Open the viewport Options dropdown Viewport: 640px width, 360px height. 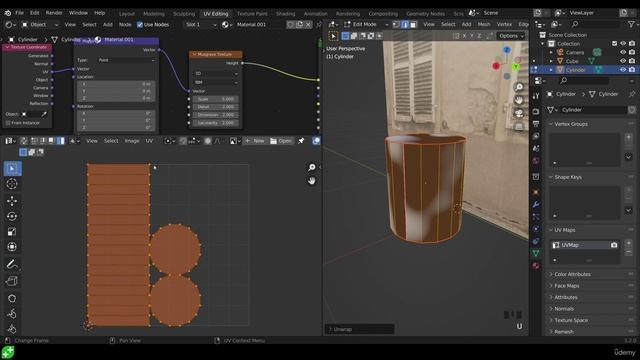(511, 36)
